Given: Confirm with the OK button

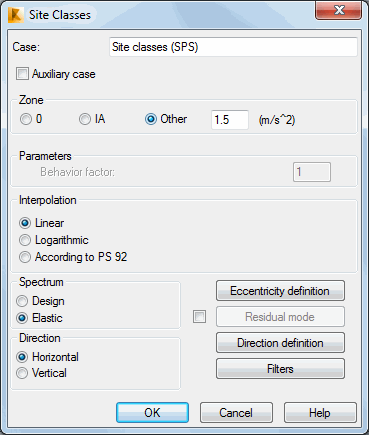Looking at the screenshot, I should click(x=152, y=413).
